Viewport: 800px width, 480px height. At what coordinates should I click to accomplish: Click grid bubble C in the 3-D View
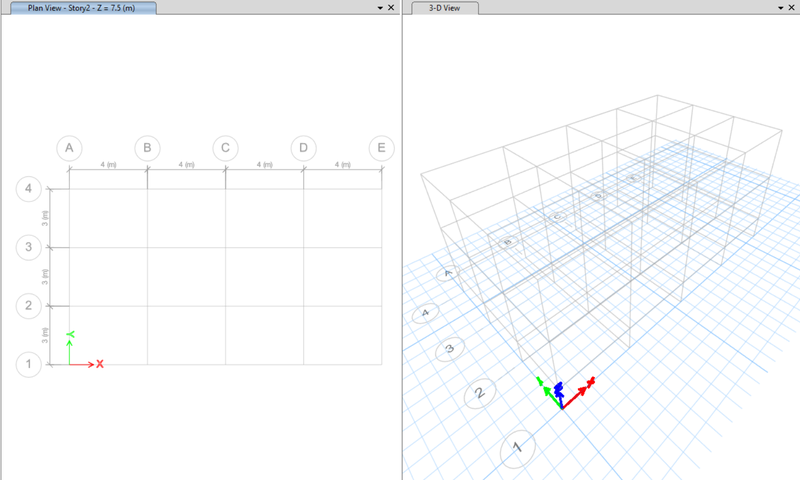click(x=558, y=217)
